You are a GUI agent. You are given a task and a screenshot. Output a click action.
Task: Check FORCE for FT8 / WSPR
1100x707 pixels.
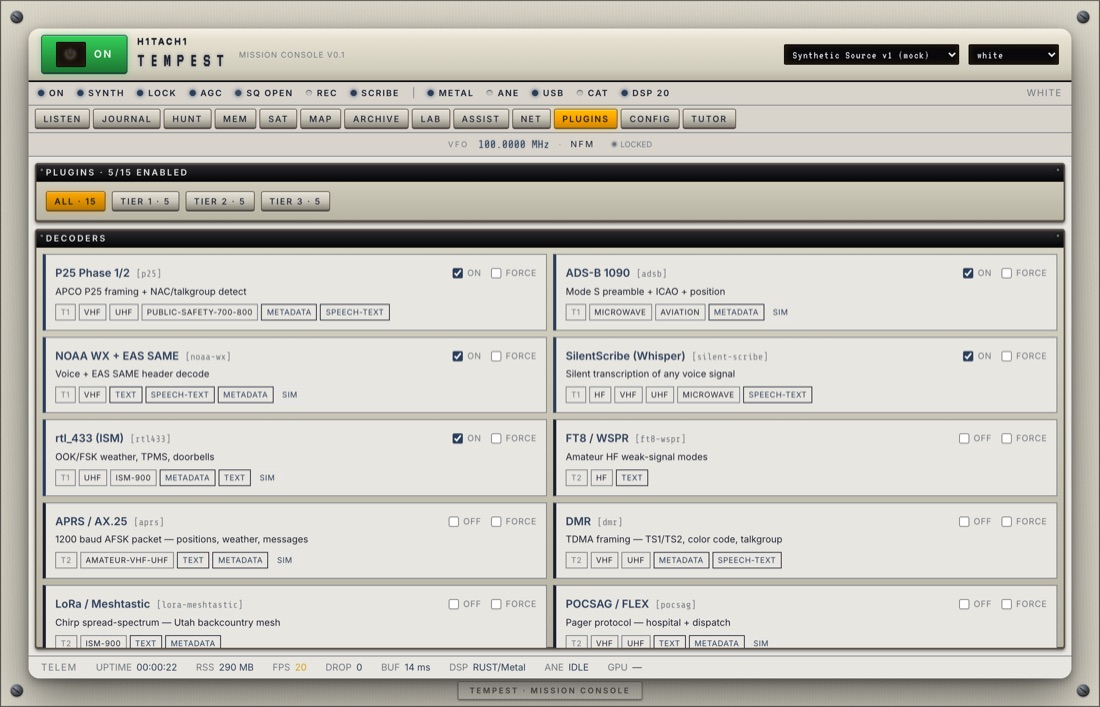pyautogui.click(x=1007, y=438)
